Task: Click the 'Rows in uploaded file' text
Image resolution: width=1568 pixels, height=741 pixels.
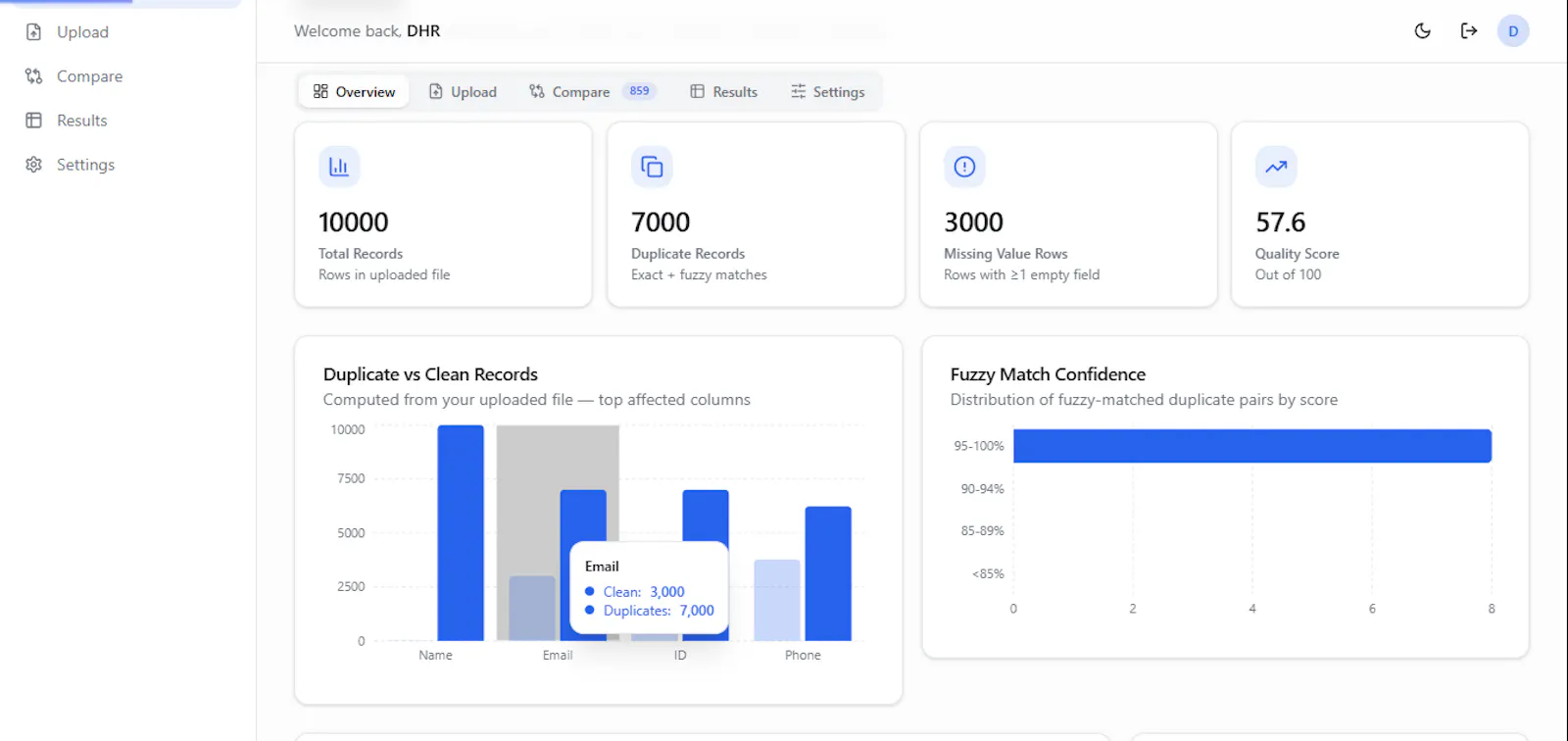Action: point(384,275)
